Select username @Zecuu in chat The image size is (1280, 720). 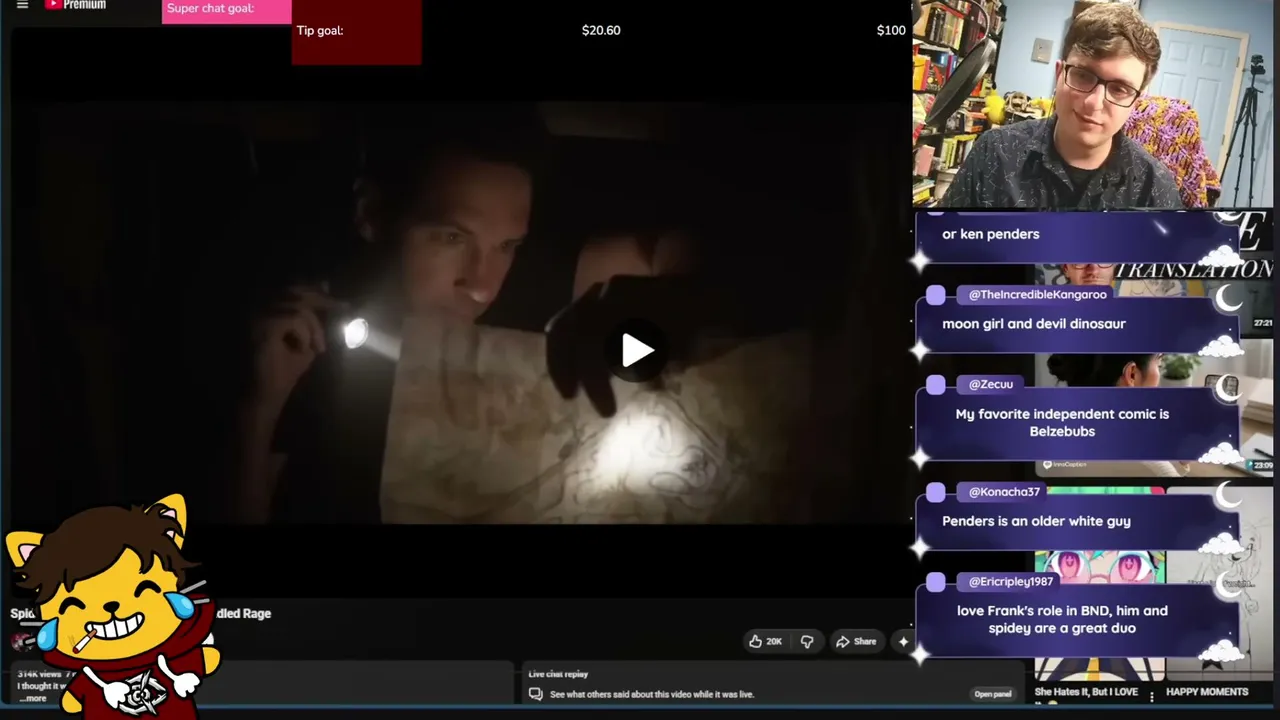(x=990, y=384)
